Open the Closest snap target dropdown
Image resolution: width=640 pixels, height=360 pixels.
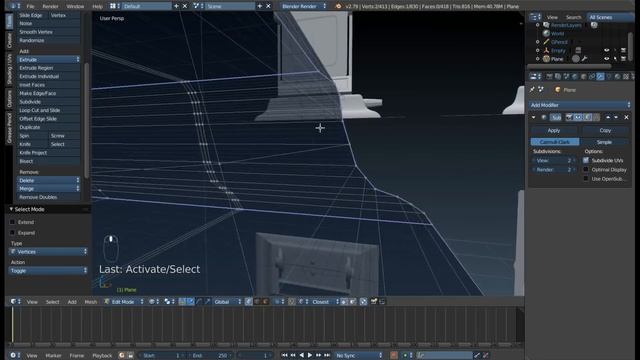(x=324, y=302)
